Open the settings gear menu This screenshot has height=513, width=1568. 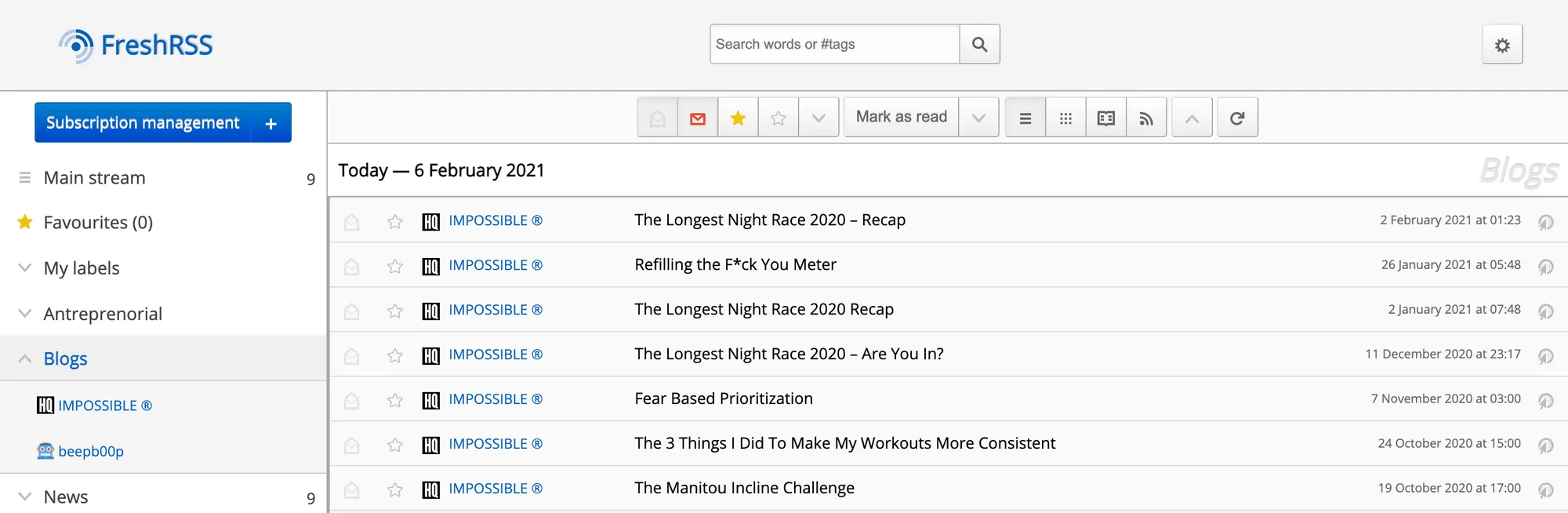[x=1502, y=45]
